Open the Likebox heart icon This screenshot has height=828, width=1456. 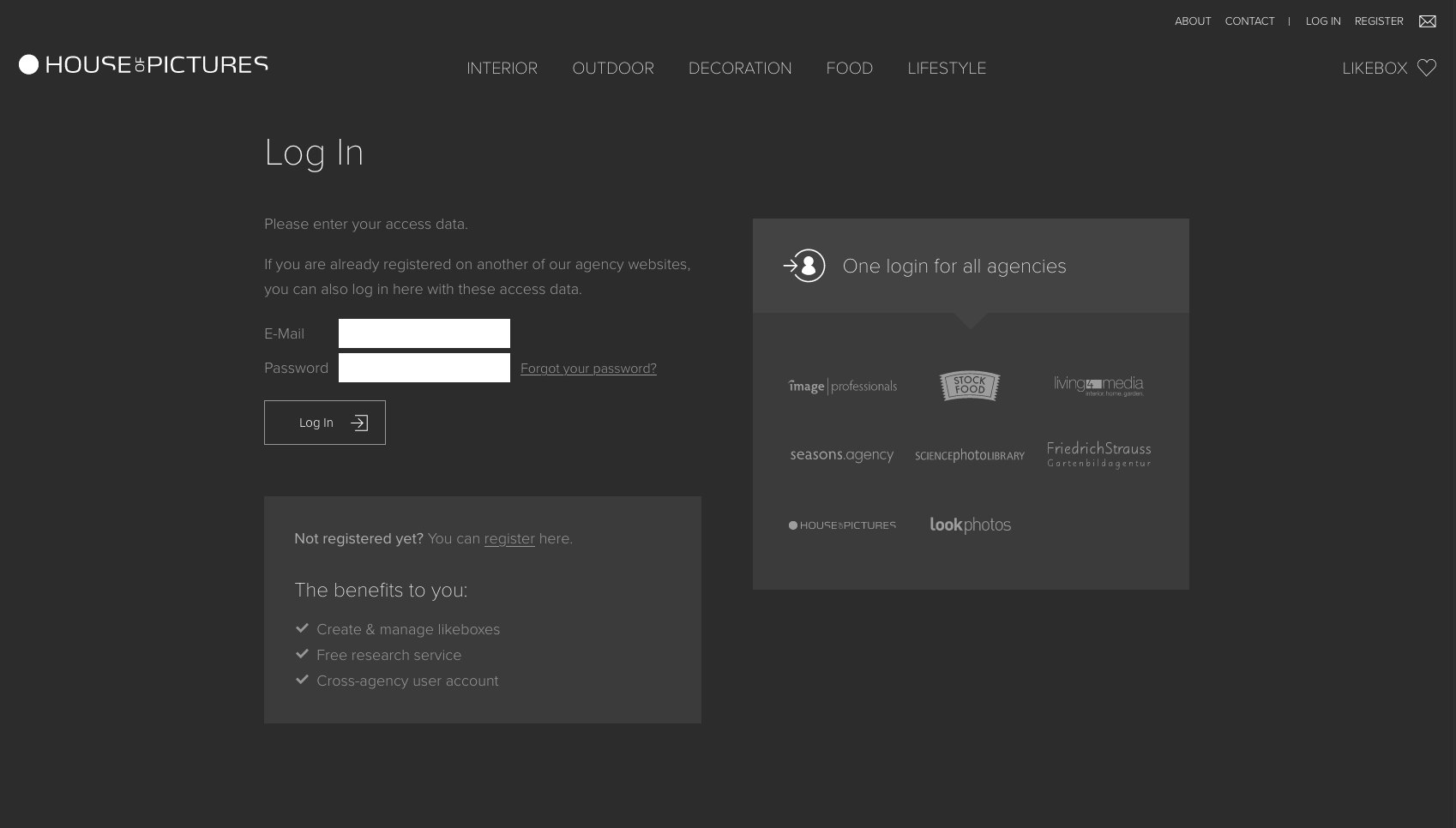(1426, 68)
